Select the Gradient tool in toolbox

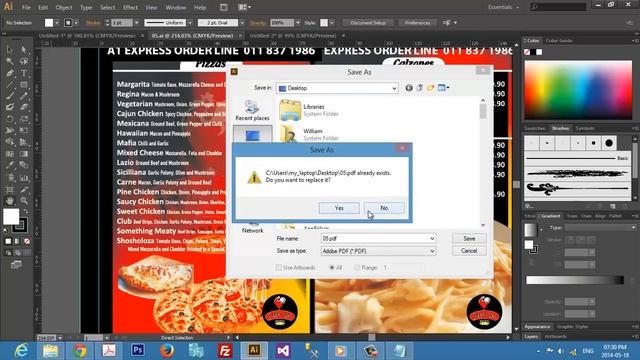(24, 154)
